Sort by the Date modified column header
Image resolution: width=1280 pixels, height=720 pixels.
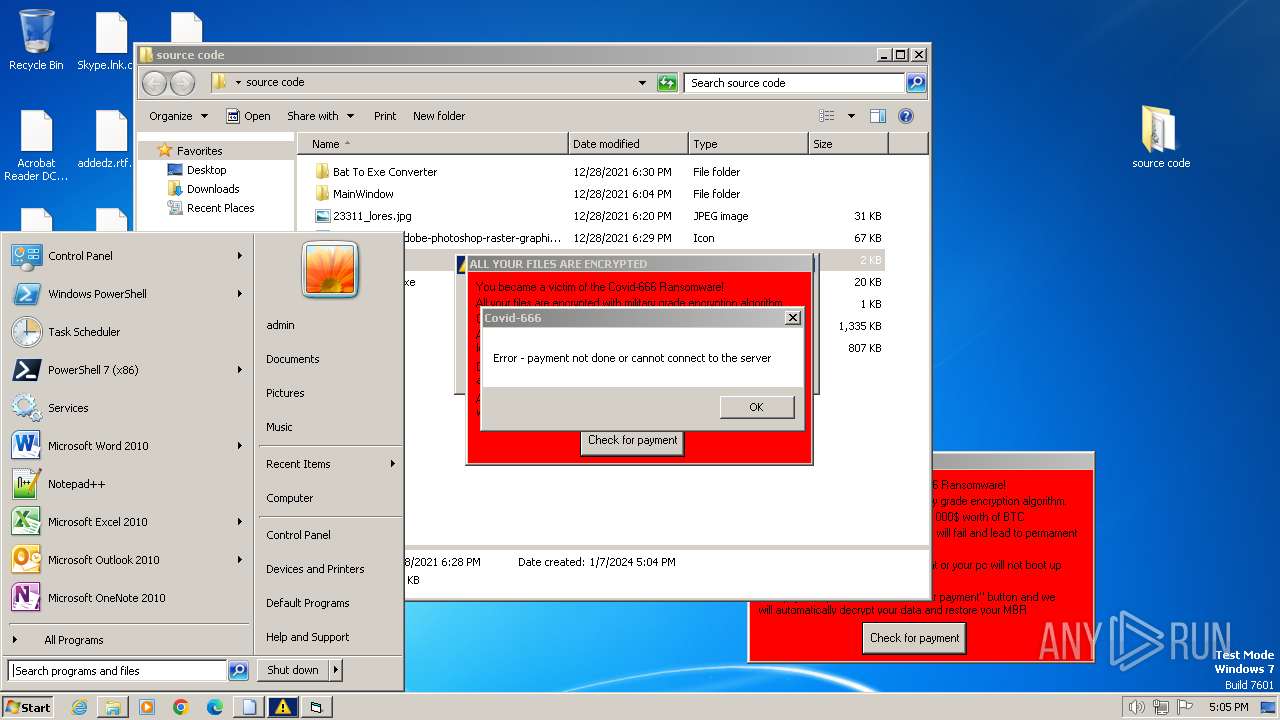[x=628, y=144]
